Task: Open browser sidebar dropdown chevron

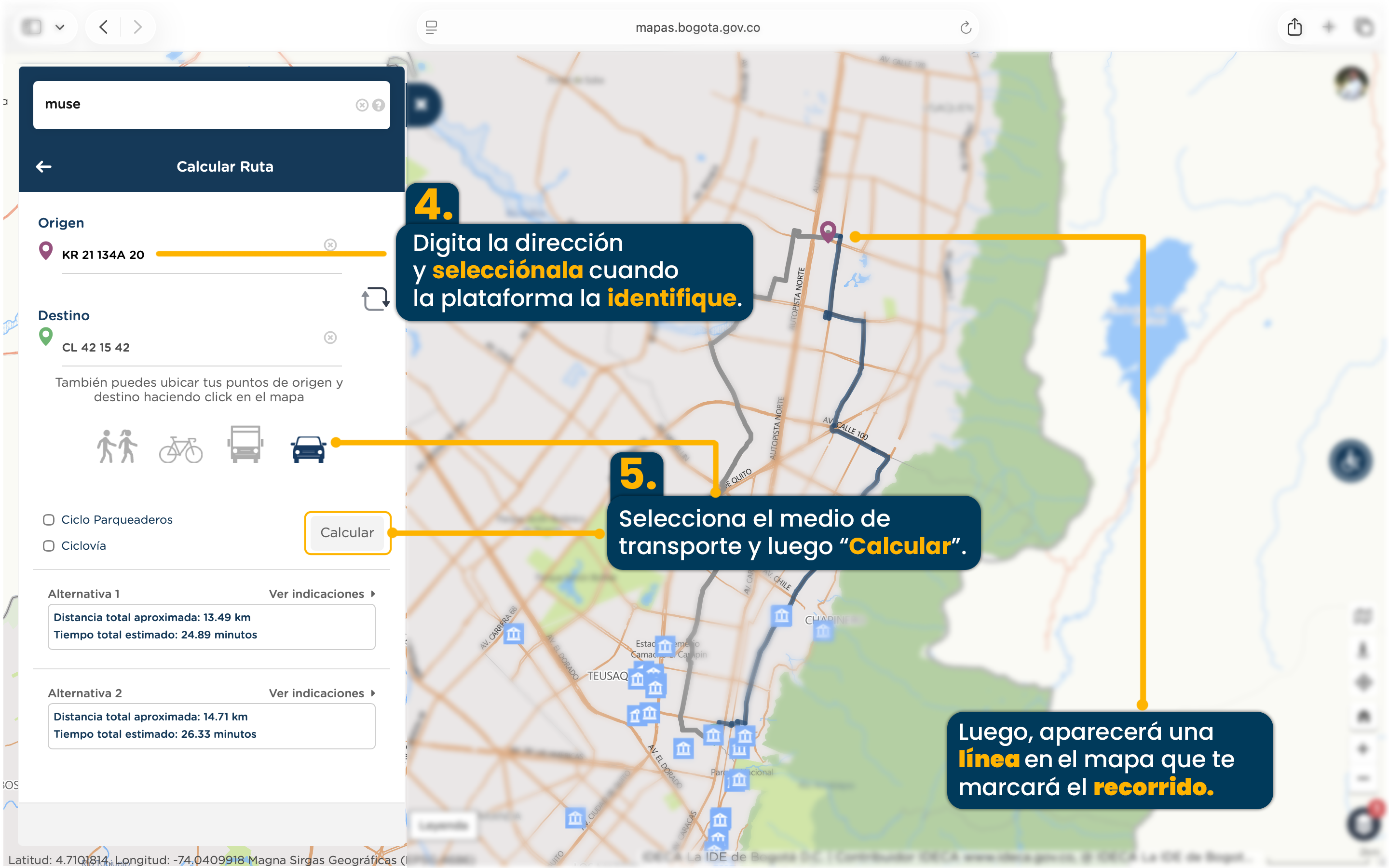Action: tap(60, 27)
